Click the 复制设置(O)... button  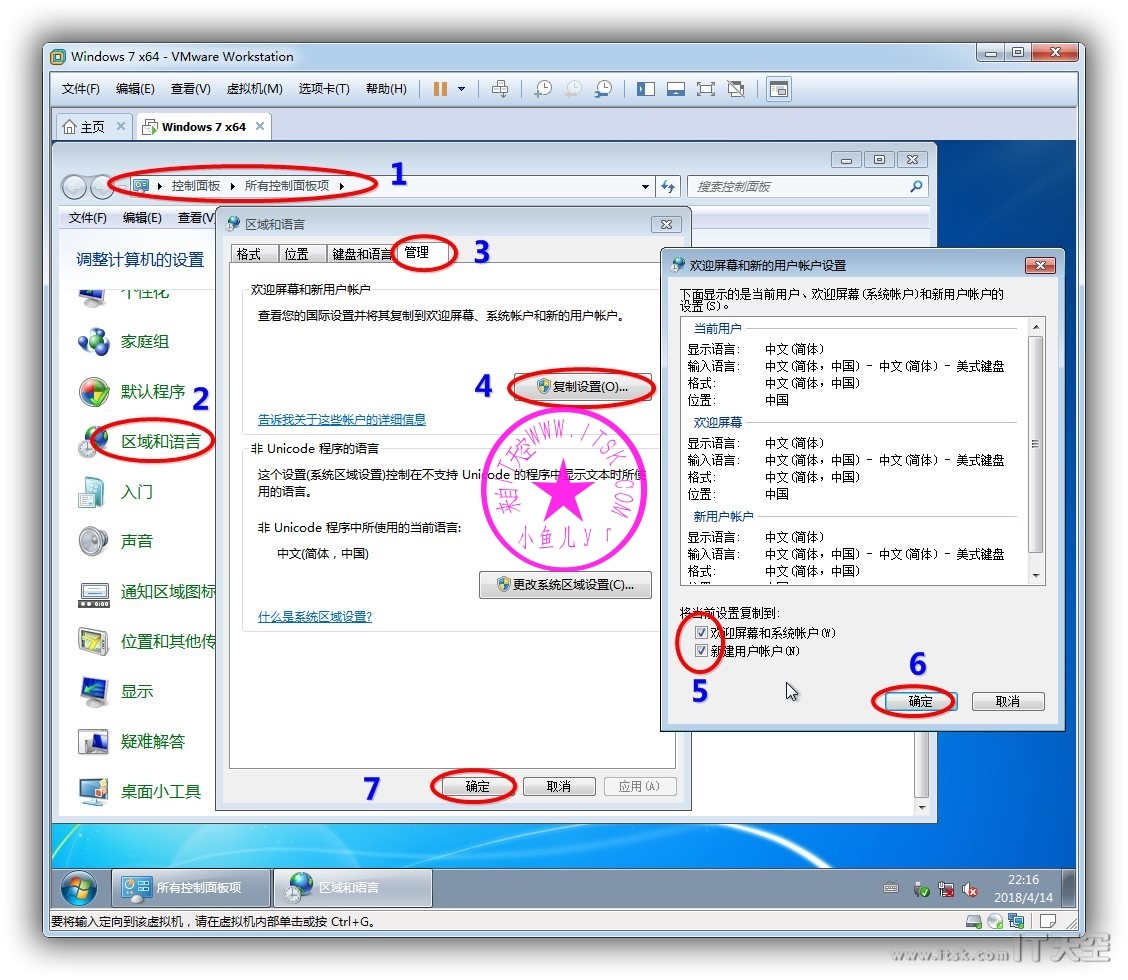click(582, 386)
